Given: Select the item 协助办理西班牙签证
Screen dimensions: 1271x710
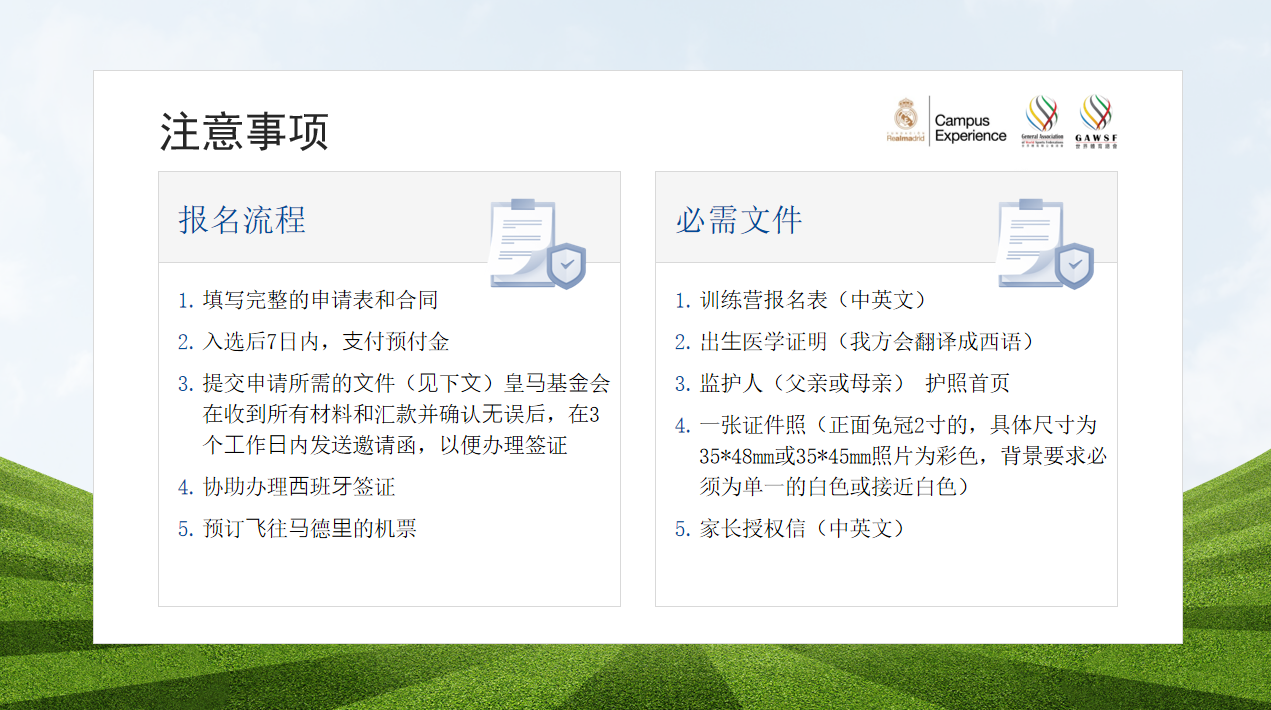Looking at the screenshot, I should coord(299,487).
